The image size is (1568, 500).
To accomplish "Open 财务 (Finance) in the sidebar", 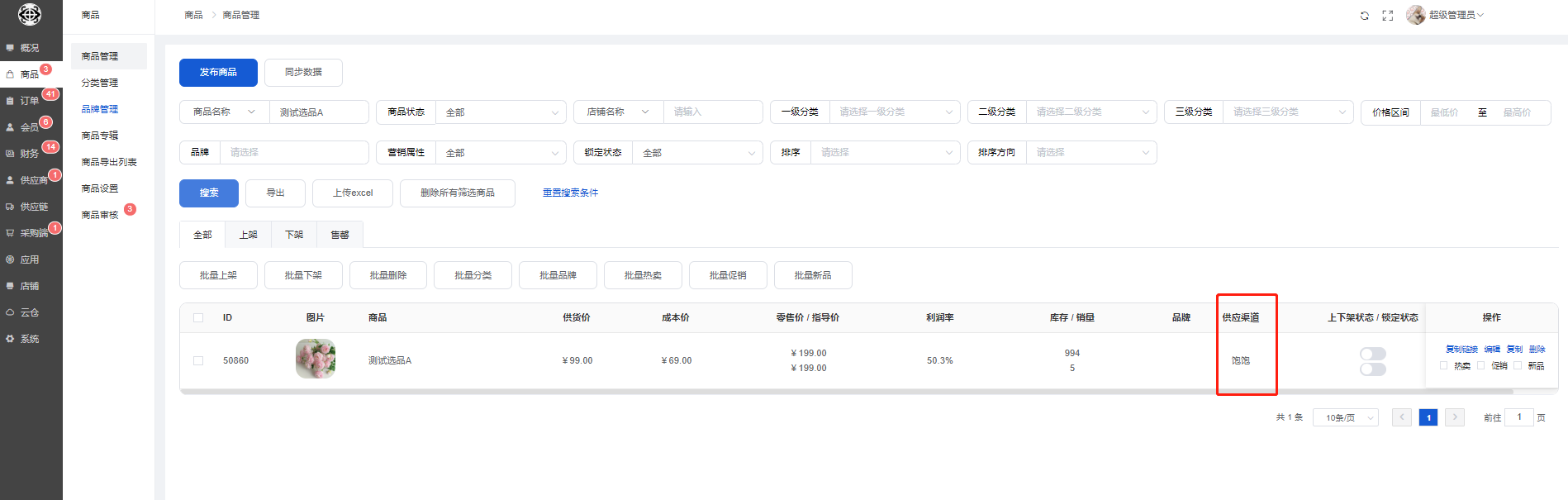I will pyautogui.click(x=30, y=154).
